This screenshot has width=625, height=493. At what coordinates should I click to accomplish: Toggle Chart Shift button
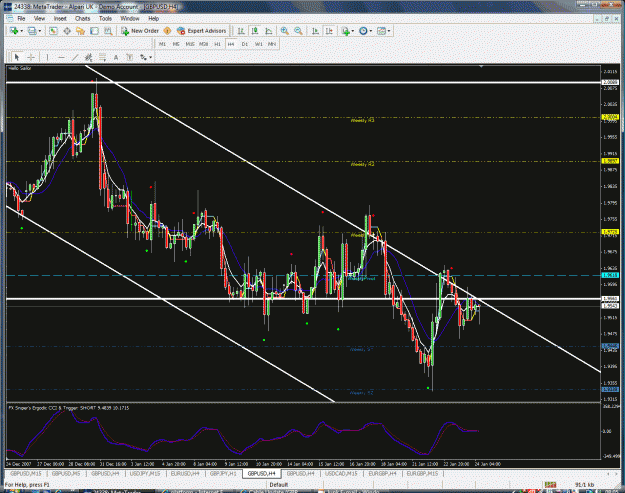[x=329, y=31]
